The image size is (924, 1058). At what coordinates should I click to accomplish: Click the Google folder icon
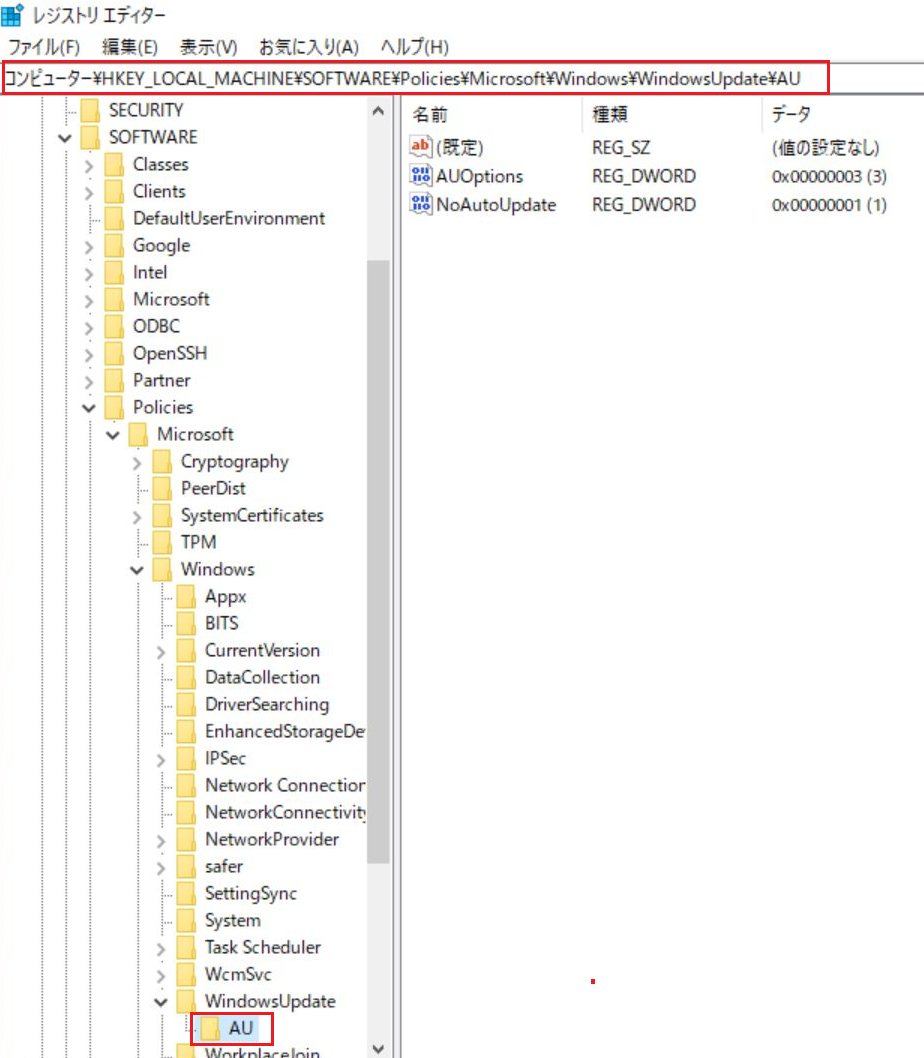(114, 245)
